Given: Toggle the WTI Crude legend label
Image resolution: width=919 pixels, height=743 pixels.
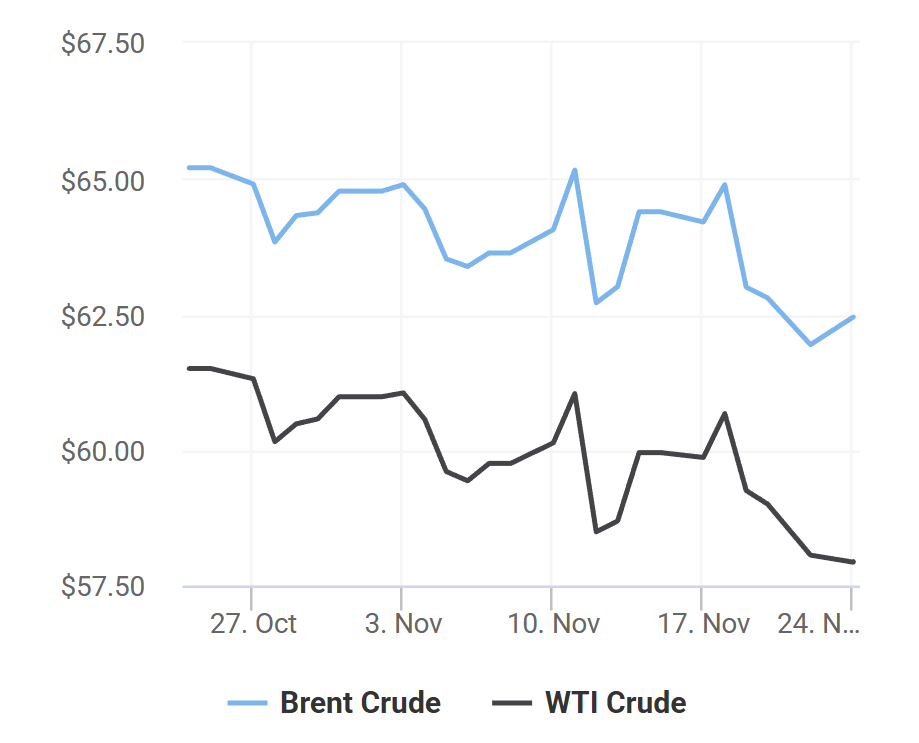Looking at the screenshot, I should coord(615,703).
